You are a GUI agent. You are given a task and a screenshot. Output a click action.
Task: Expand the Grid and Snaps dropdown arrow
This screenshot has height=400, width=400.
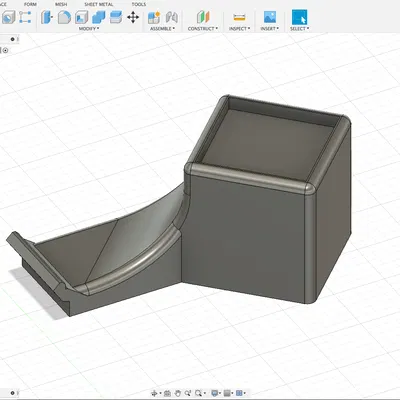(232, 394)
